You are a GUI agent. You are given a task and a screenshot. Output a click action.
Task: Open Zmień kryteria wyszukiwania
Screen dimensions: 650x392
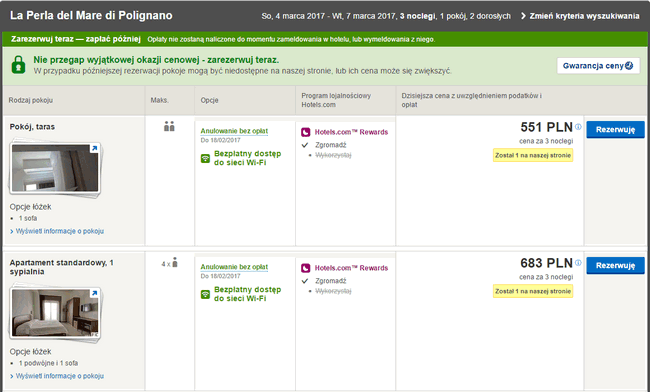(x=580, y=16)
